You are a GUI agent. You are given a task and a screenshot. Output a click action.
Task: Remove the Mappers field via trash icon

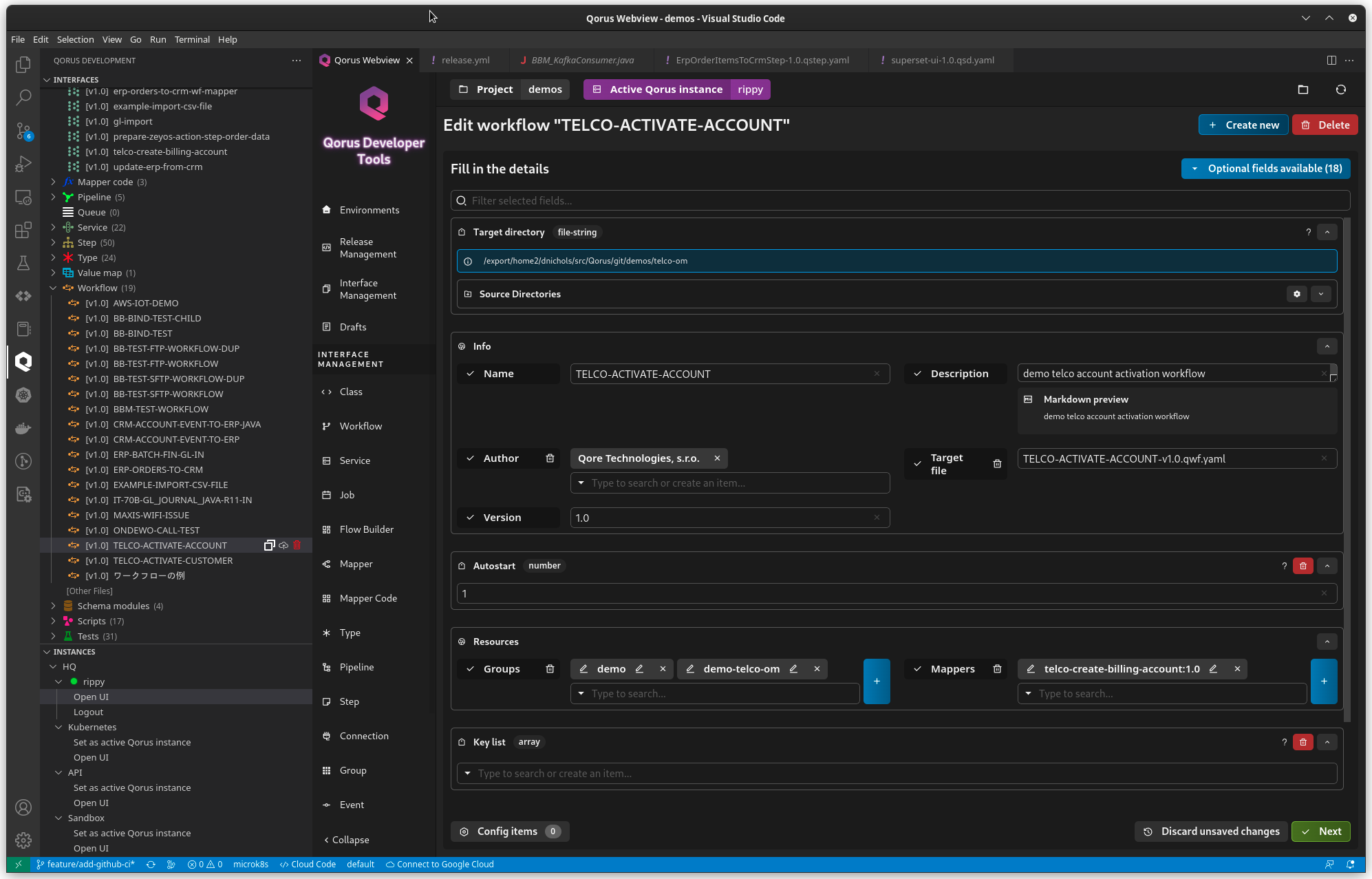click(x=997, y=669)
